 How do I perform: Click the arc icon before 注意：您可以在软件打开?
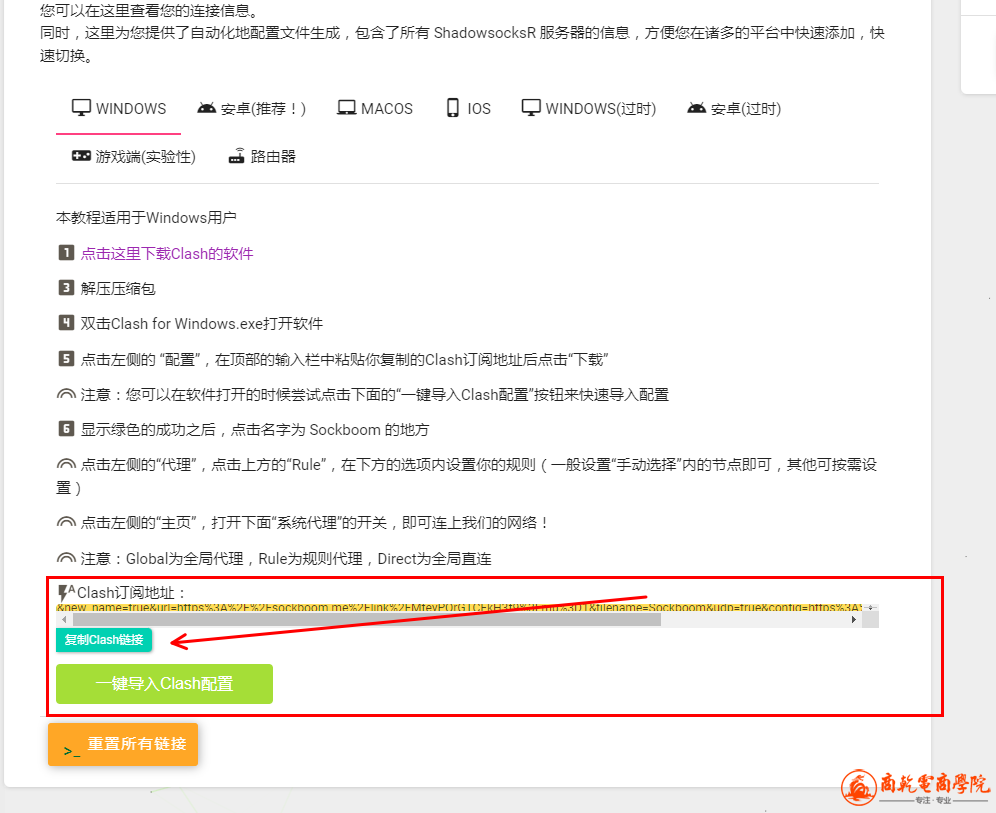point(67,394)
